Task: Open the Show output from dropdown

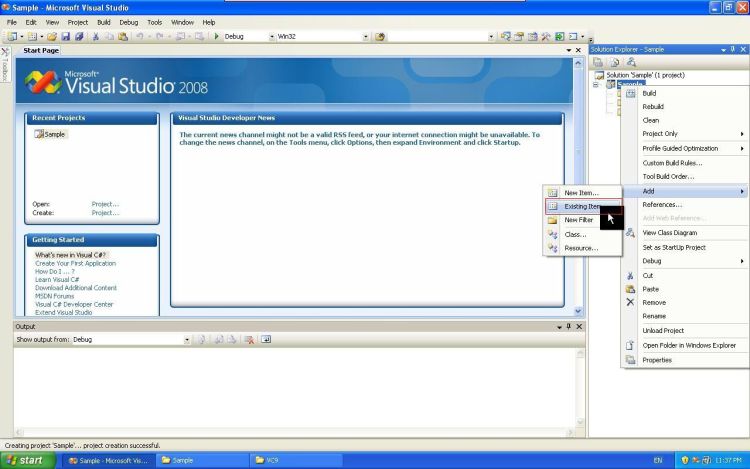Action: tap(187, 340)
